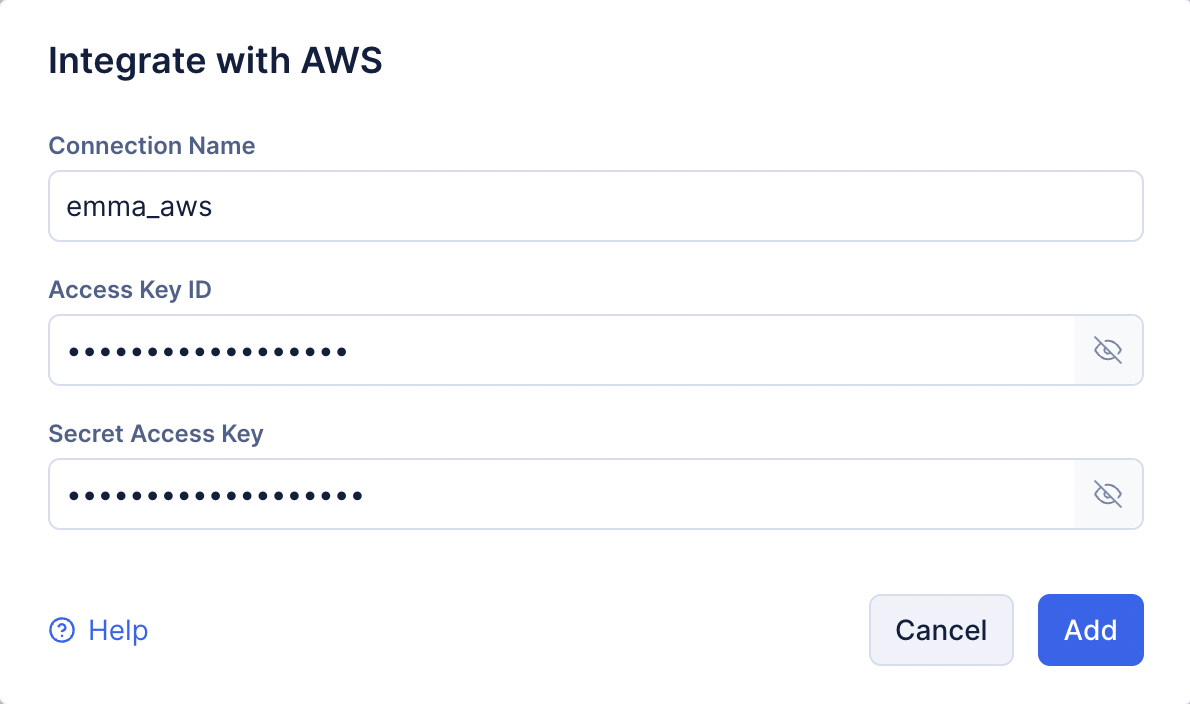Click the masked dots in Secret Access Key
Viewport: 1190px width, 704px height.
point(214,496)
